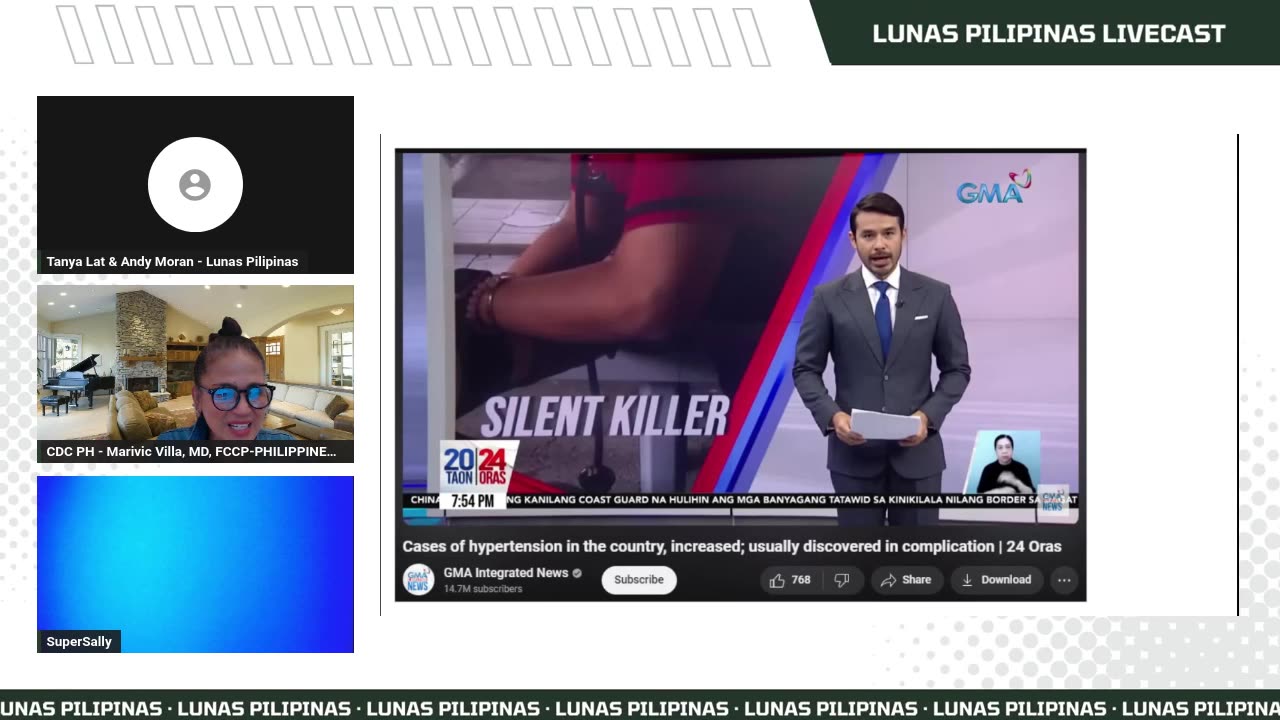Click the CDC PH - Marivic Villa name label

(191, 452)
